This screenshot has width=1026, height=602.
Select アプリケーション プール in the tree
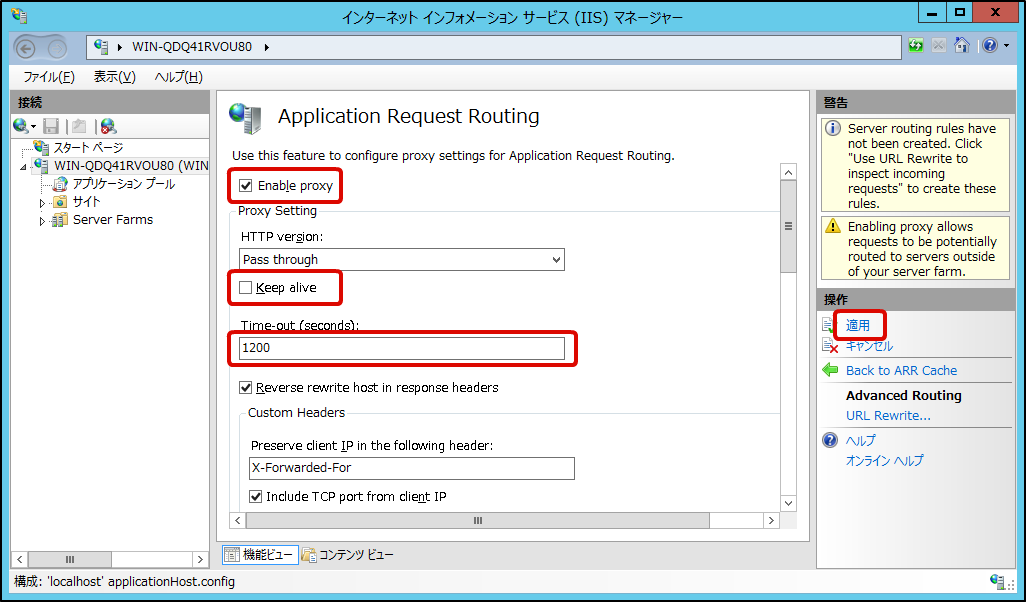point(124,184)
